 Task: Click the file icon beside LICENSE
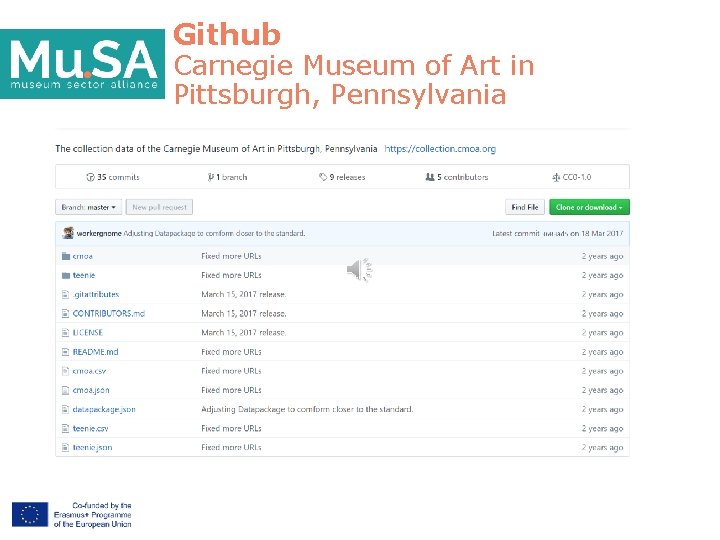[65, 332]
